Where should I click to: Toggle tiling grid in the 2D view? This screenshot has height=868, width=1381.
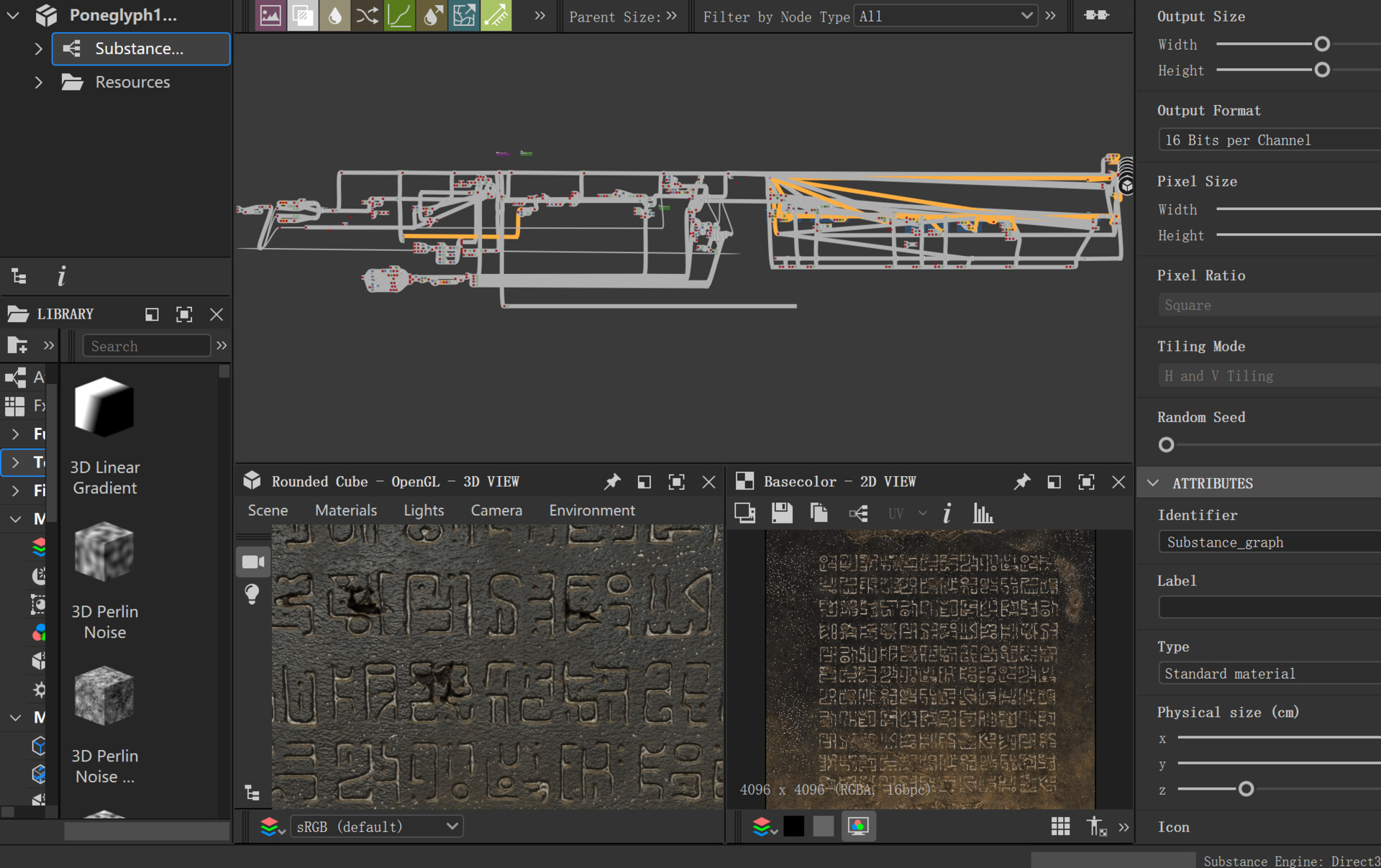coord(1060,826)
